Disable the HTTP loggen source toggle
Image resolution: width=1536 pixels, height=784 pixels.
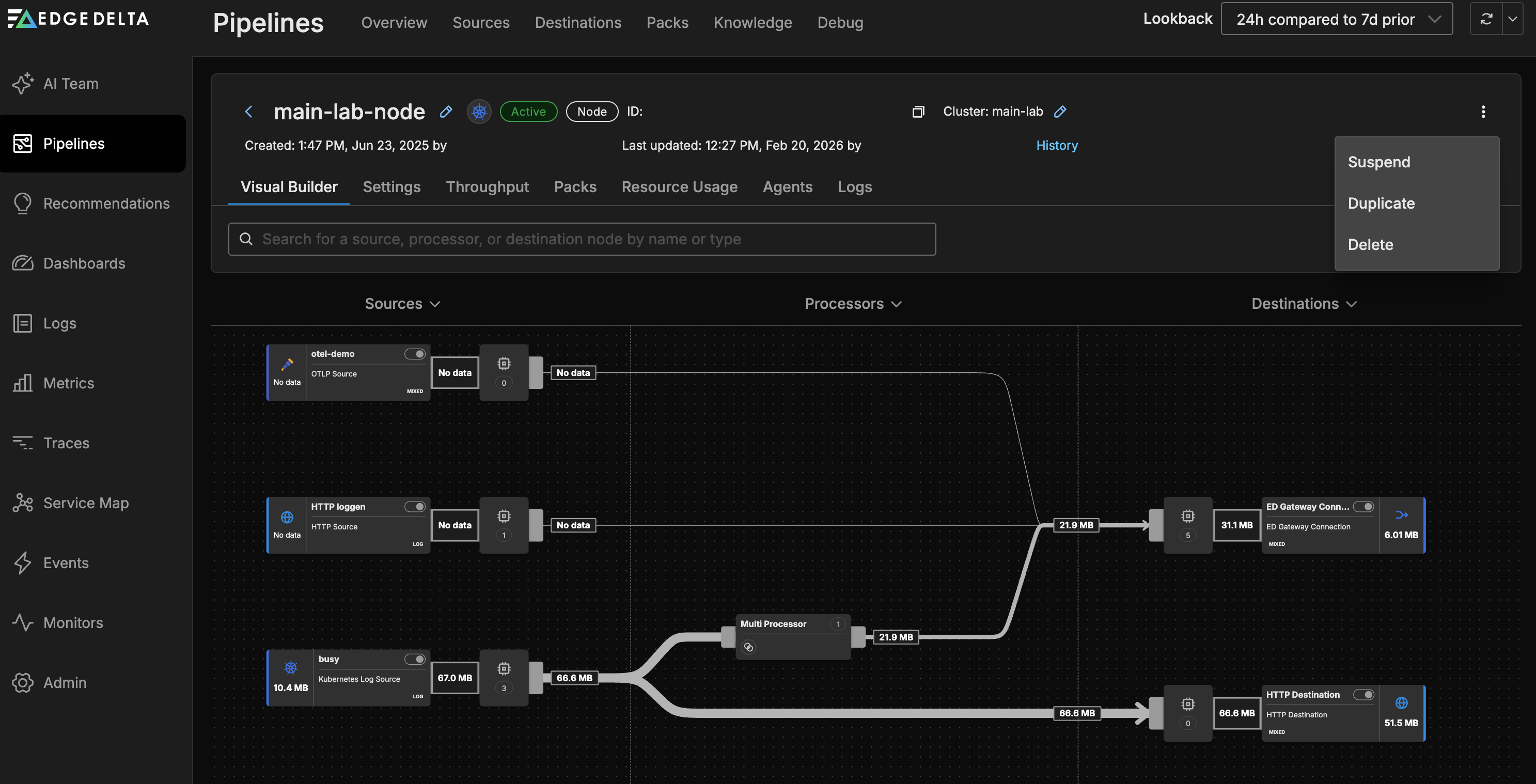pos(414,507)
